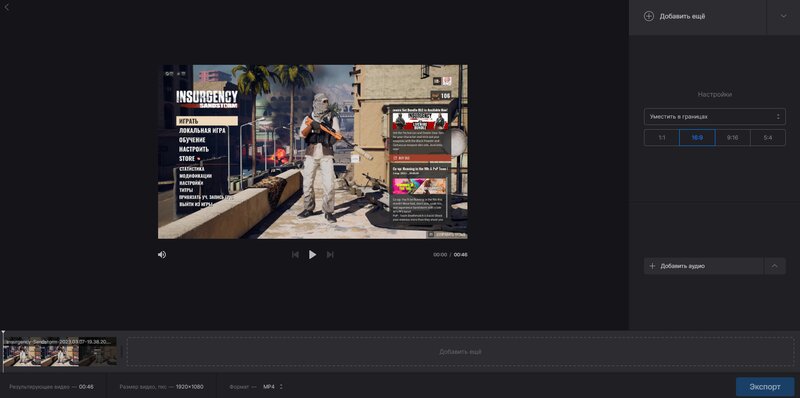Open the Уместить в границах dropdown
The width and height of the screenshot is (800, 398).
point(714,117)
